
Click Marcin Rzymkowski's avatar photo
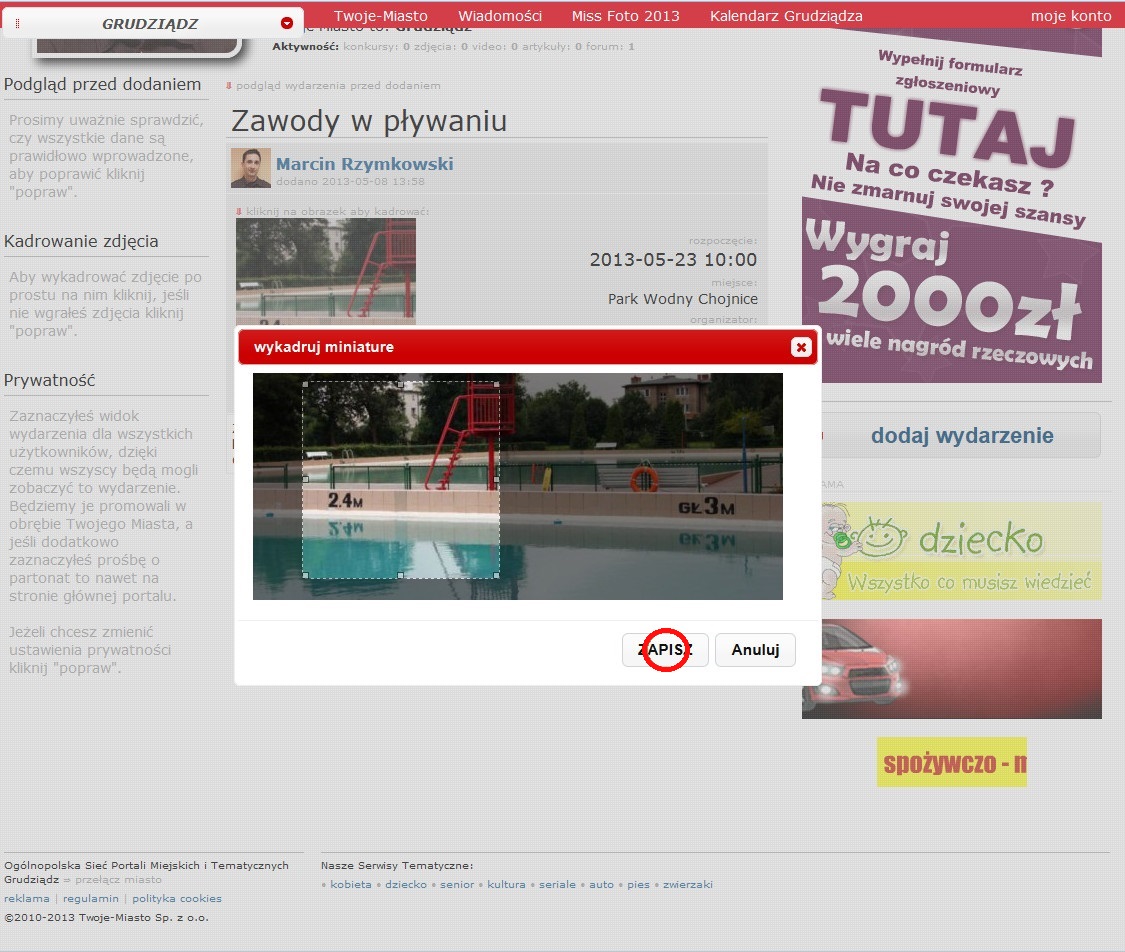[250, 168]
